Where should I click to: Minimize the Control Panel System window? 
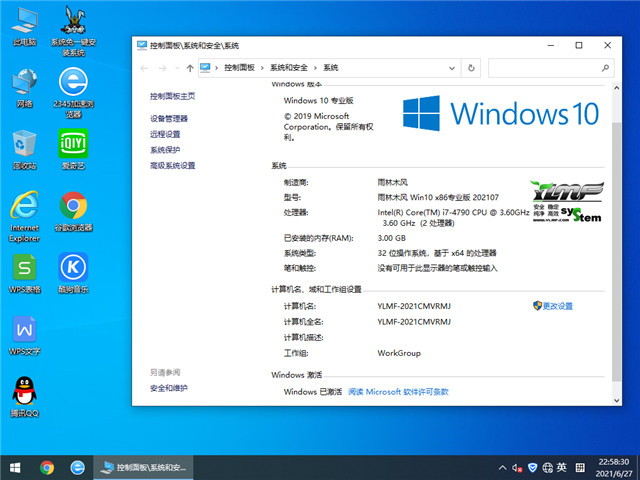[x=551, y=45]
